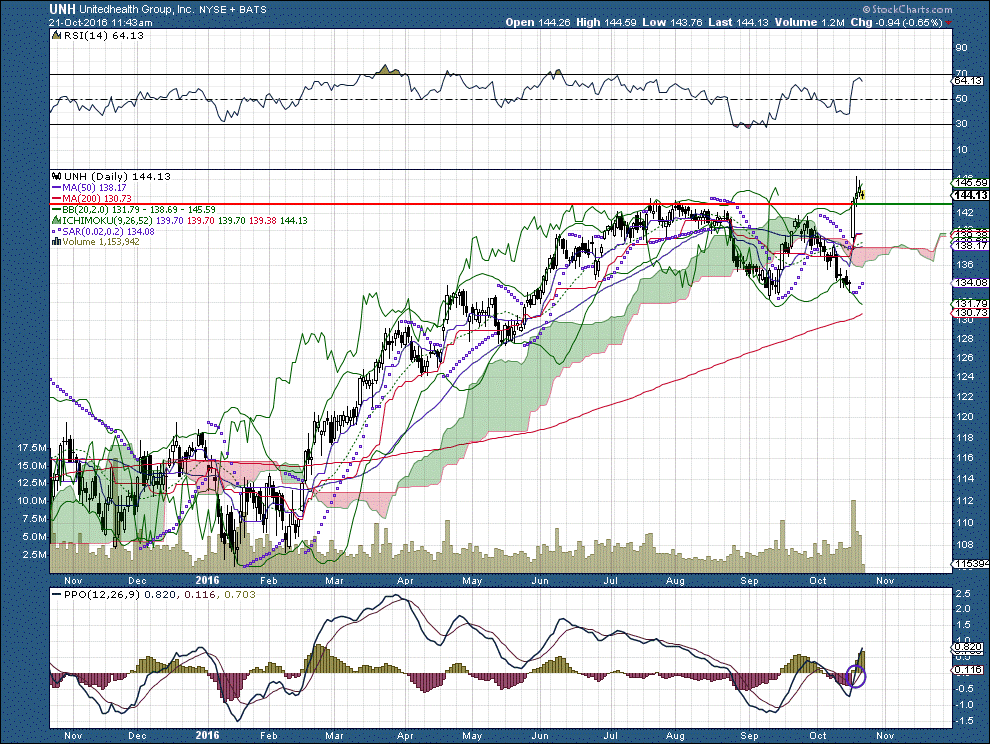Click the High 144.59 value
The width and height of the screenshot is (990, 744).
point(606,22)
